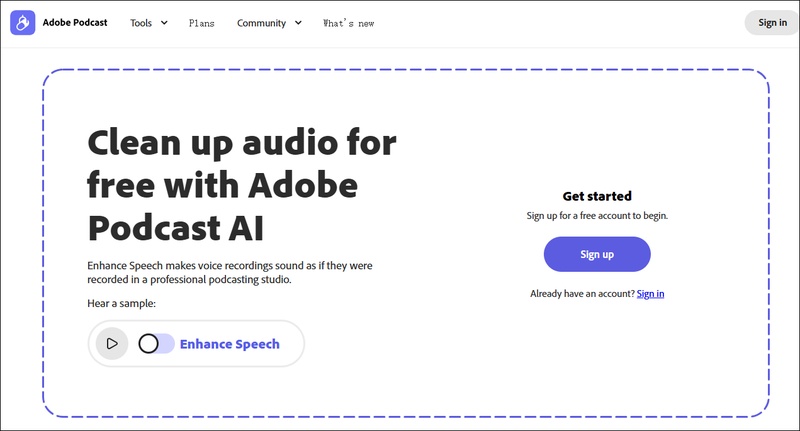Click 'Sign up for a free account to begin.'
This screenshot has width=800, height=431.
pos(597,216)
